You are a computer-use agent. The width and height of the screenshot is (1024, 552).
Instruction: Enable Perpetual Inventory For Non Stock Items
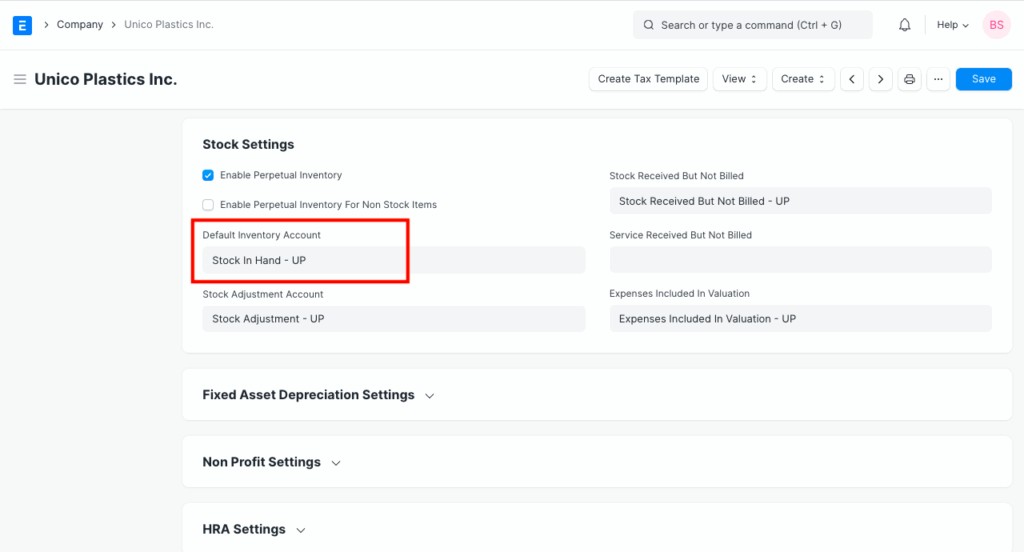[x=208, y=205]
